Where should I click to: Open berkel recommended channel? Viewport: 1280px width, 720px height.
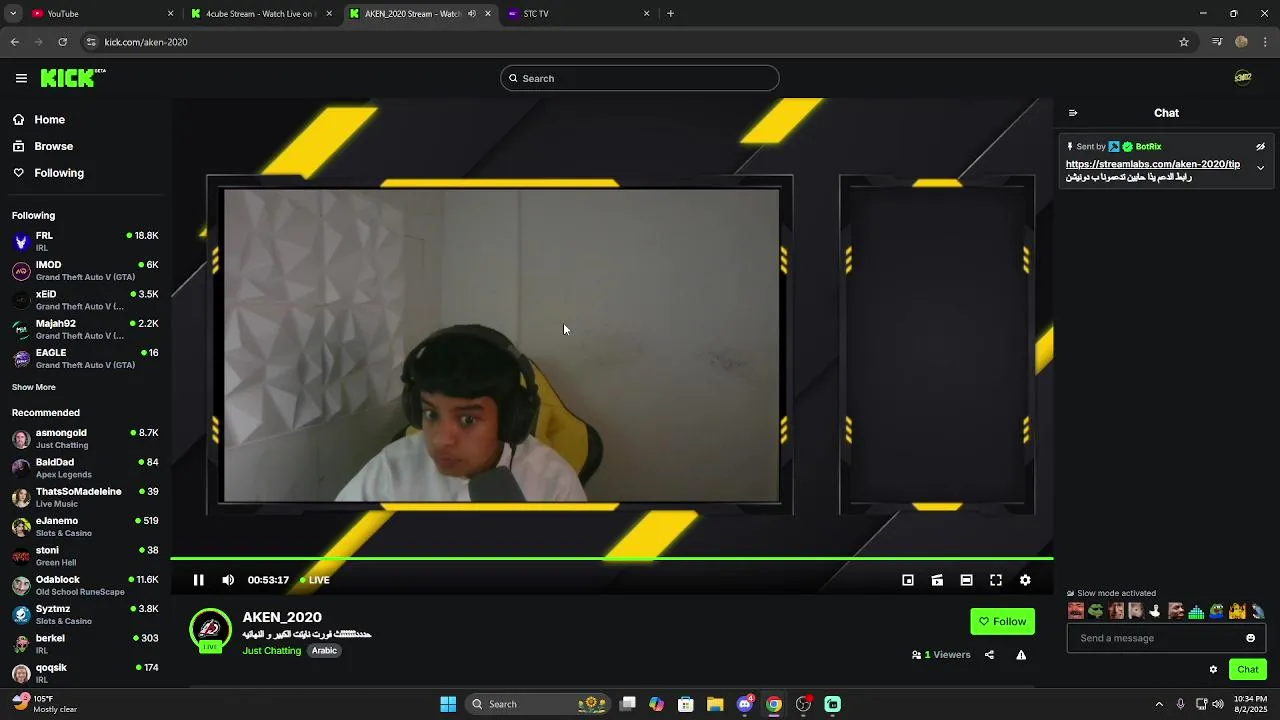85,643
